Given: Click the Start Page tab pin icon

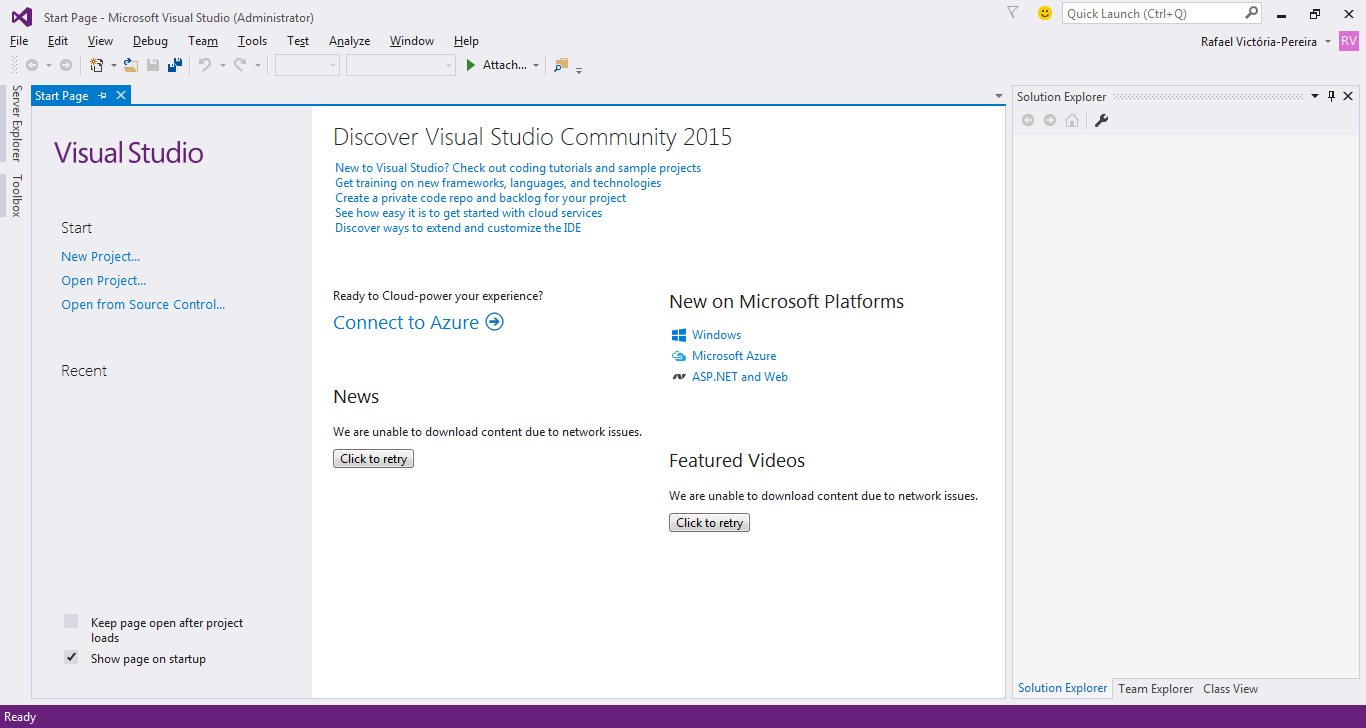Looking at the screenshot, I should pos(102,96).
